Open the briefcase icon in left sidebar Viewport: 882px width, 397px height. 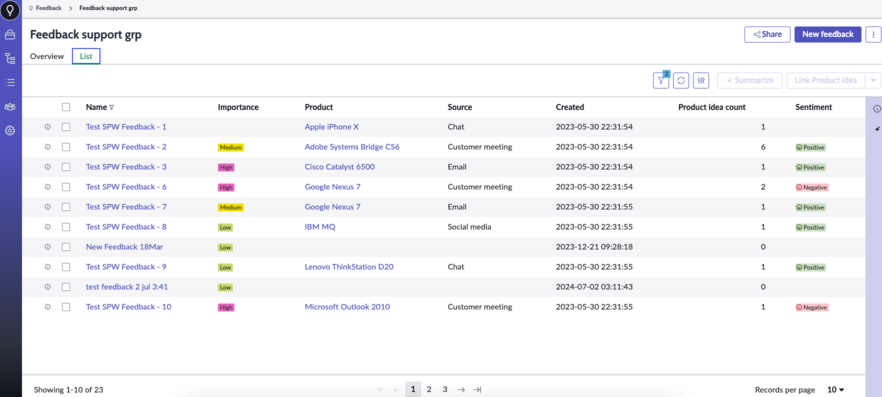coord(10,35)
